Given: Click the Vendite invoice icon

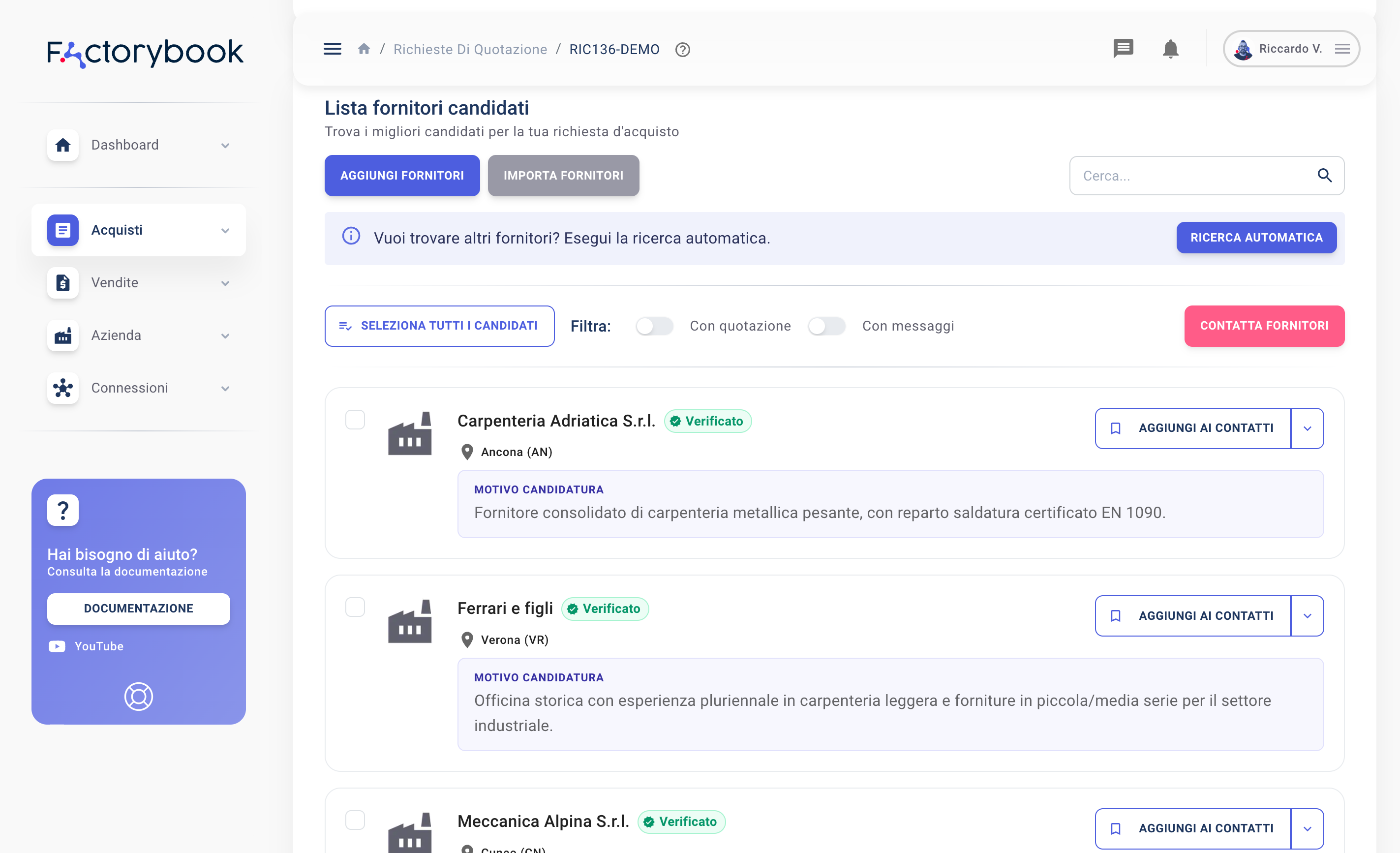Looking at the screenshot, I should click(63, 282).
